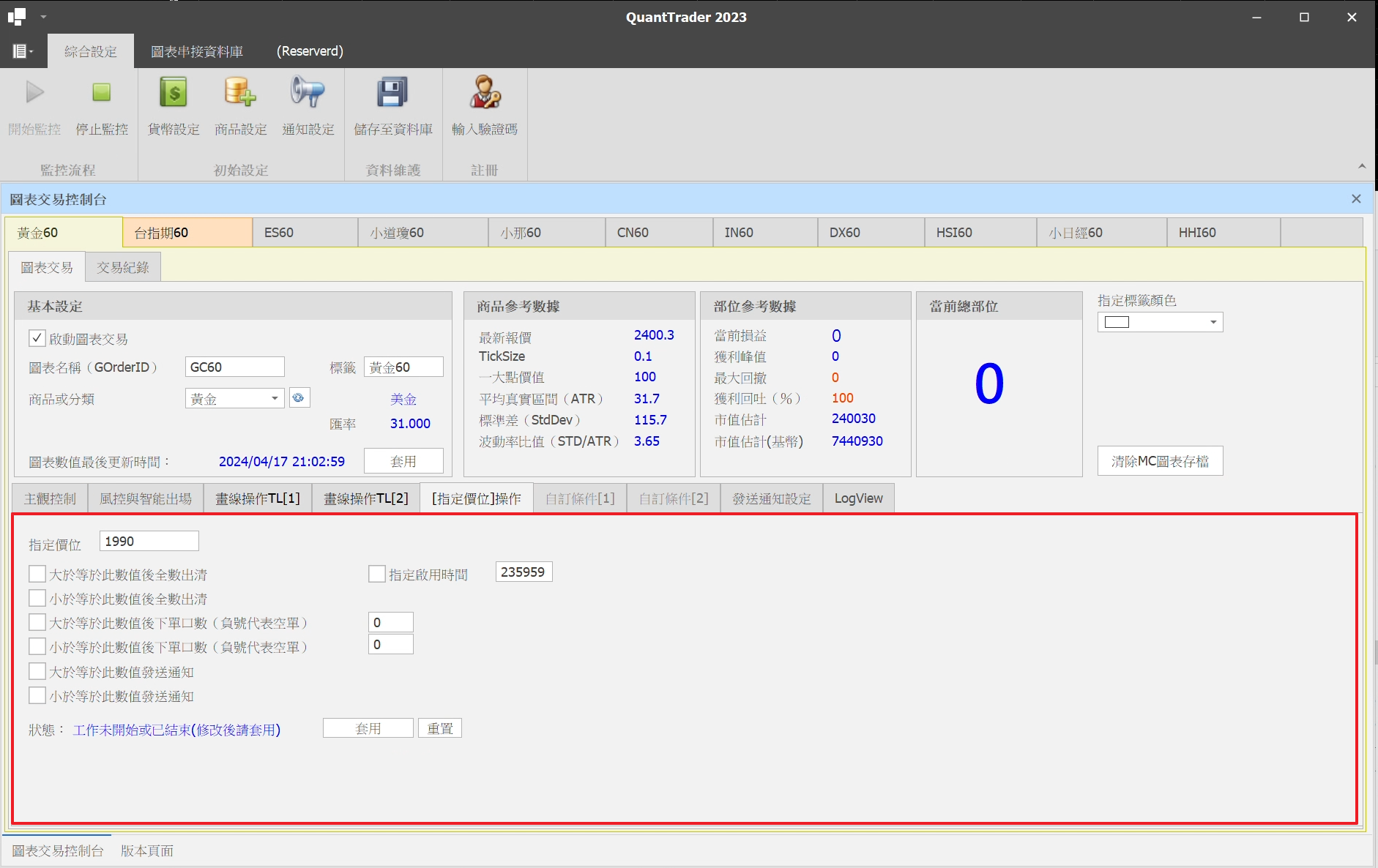This screenshot has width=1378, height=868.
Task: Open 通知設定 megaphone icon
Action: pyautogui.click(x=308, y=93)
